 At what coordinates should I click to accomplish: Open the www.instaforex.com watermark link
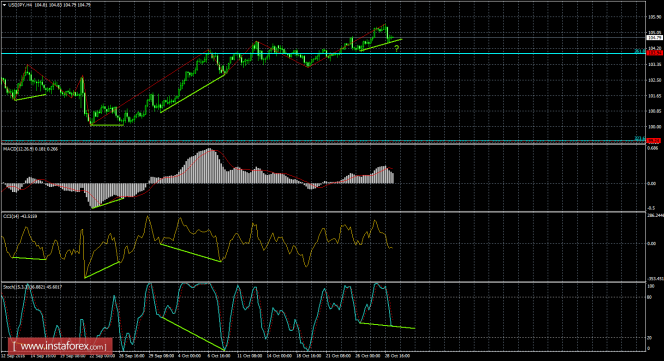click(60, 346)
